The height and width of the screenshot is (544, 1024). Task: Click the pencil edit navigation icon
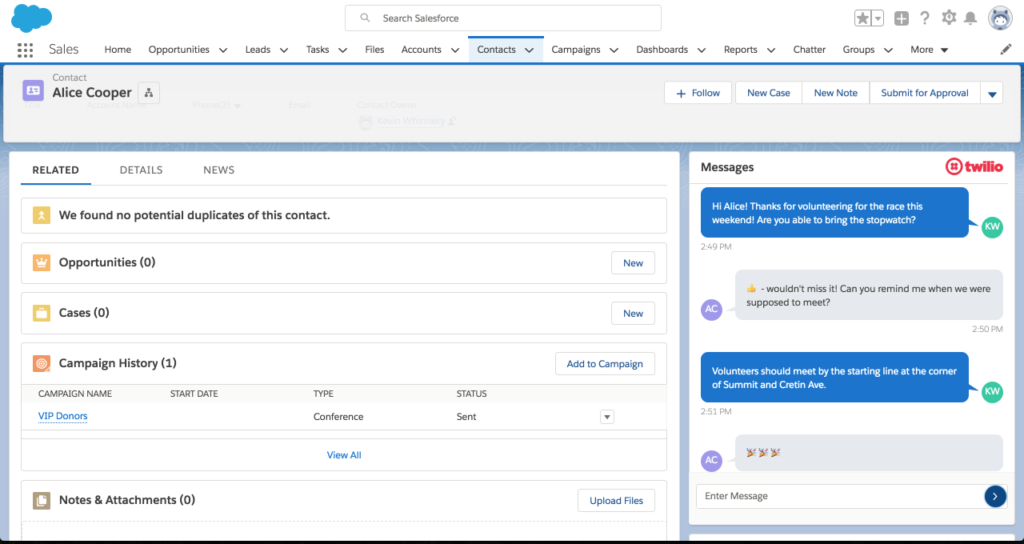coord(1006,49)
